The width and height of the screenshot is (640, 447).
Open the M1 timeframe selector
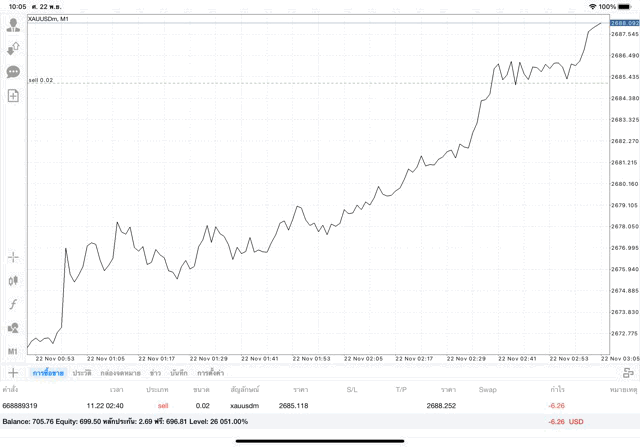pyautogui.click(x=13, y=351)
